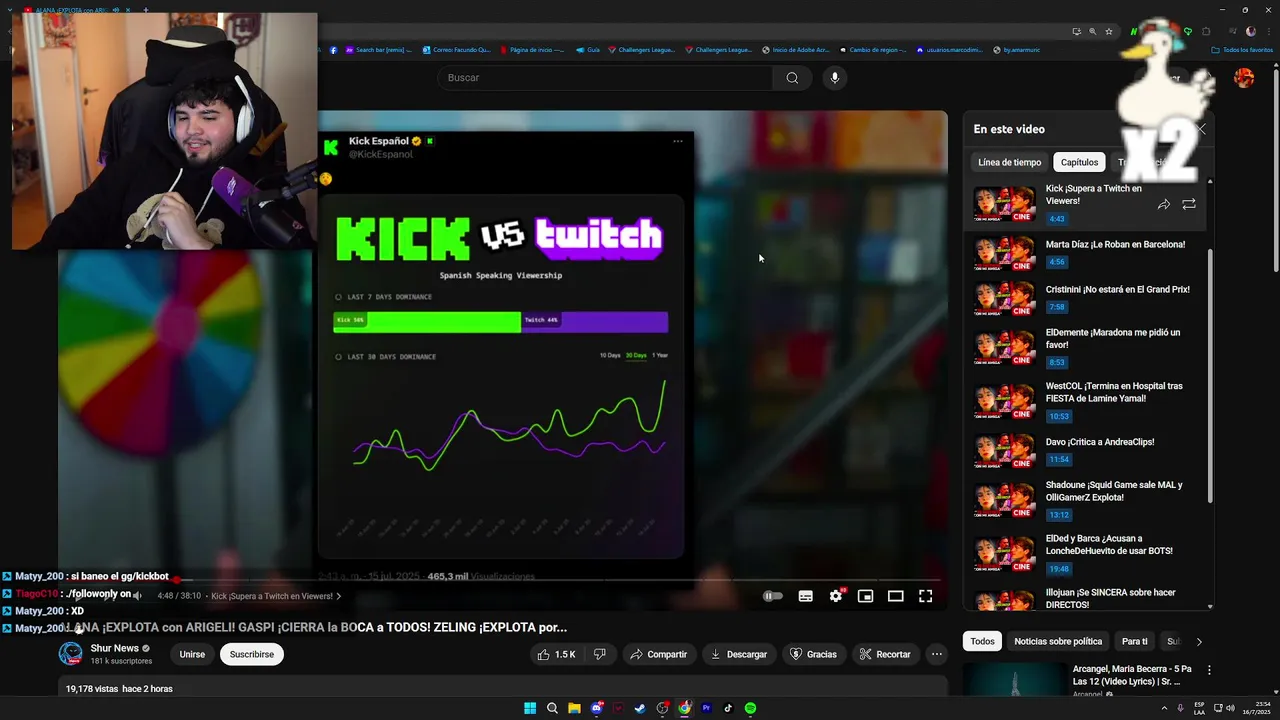Click the Buscar search field
1280x720 pixels.
[x=604, y=78]
